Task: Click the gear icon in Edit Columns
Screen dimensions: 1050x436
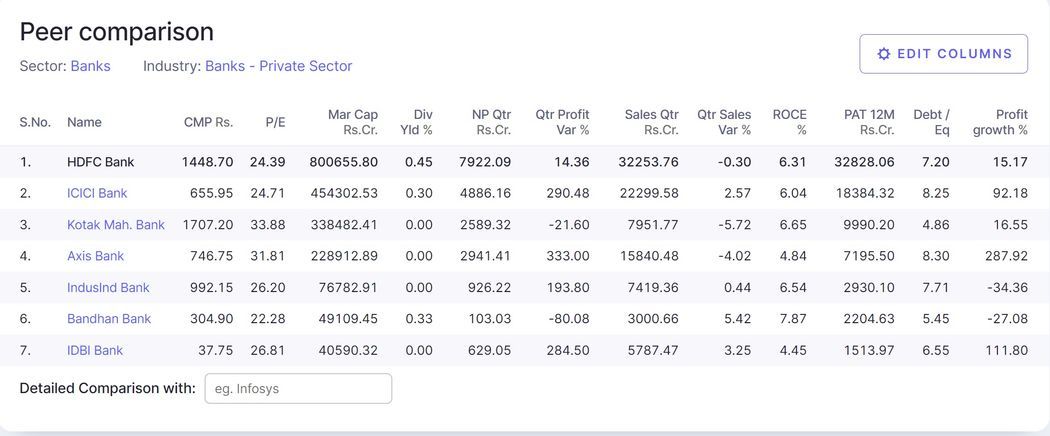Action: [x=883, y=54]
